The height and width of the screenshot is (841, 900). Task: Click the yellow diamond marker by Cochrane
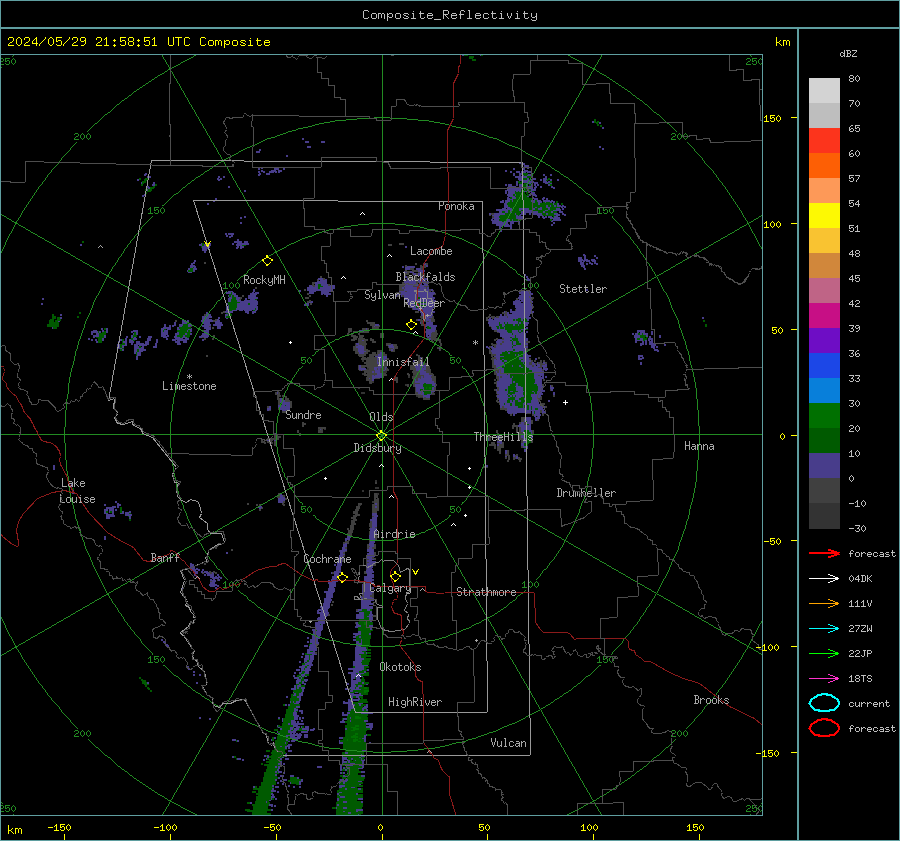point(342,577)
